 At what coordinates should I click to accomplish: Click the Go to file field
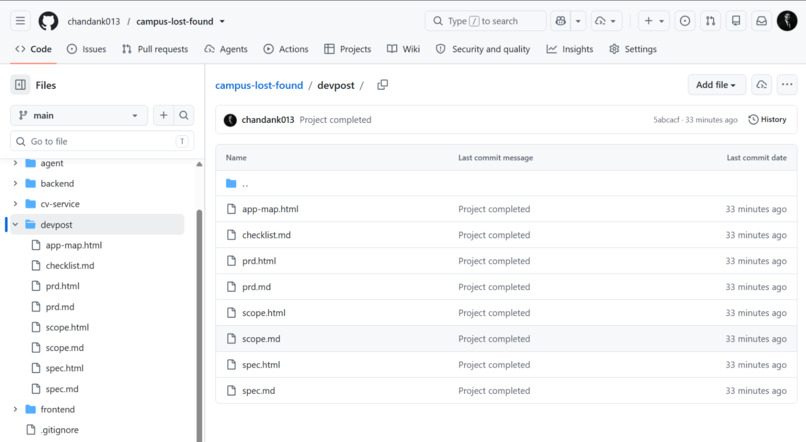(x=102, y=141)
